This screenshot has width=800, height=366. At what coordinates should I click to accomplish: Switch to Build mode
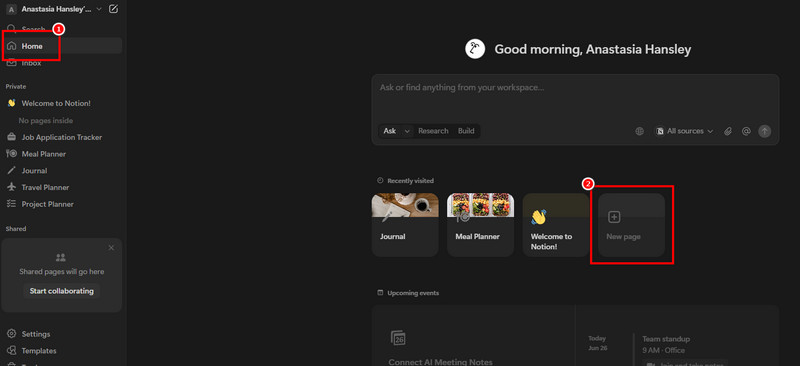click(466, 131)
